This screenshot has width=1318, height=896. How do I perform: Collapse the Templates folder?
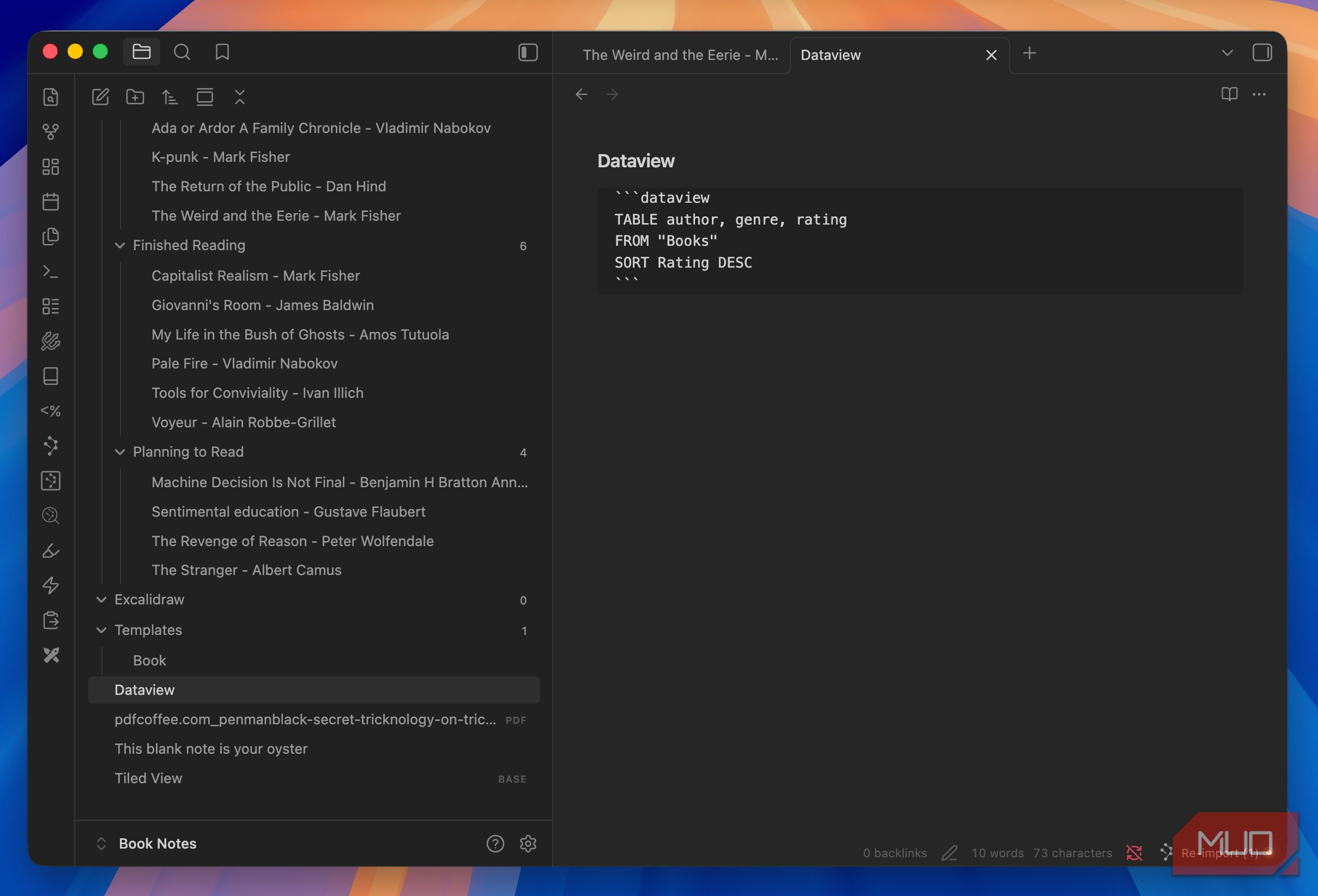point(101,630)
